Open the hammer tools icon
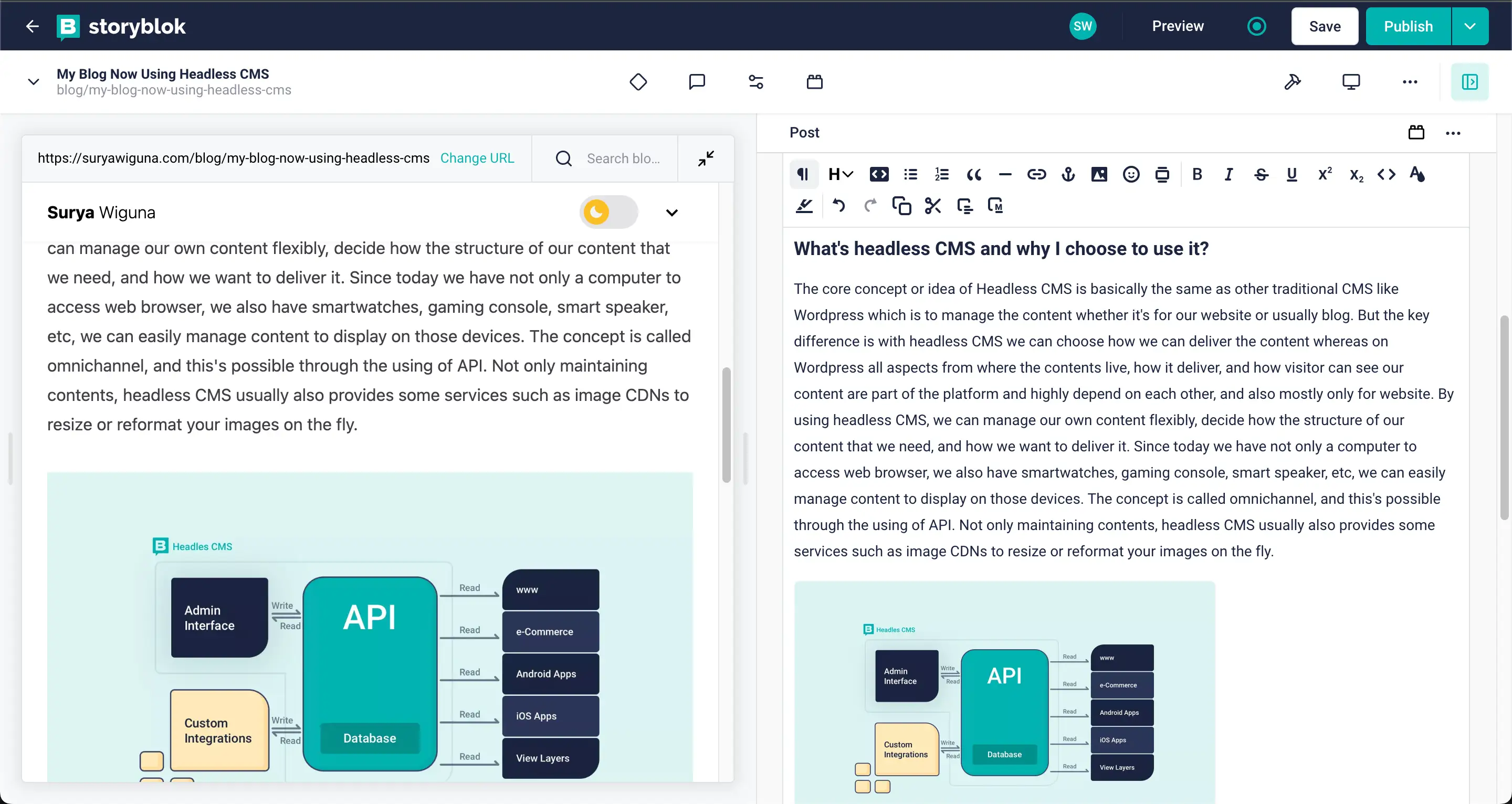The height and width of the screenshot is (804, 1512). coord(1292,82)
